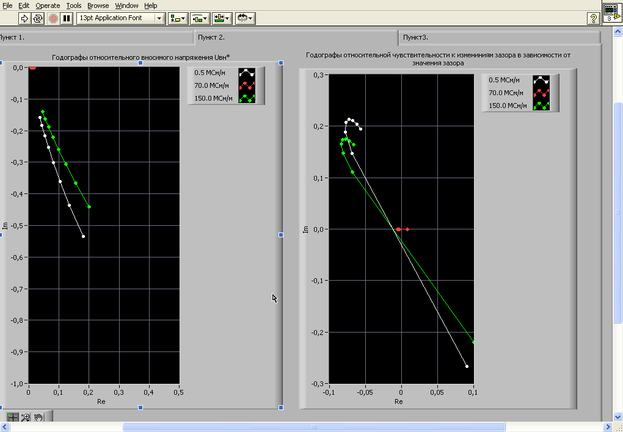Open the Operate menu

[x=48, y=6]
